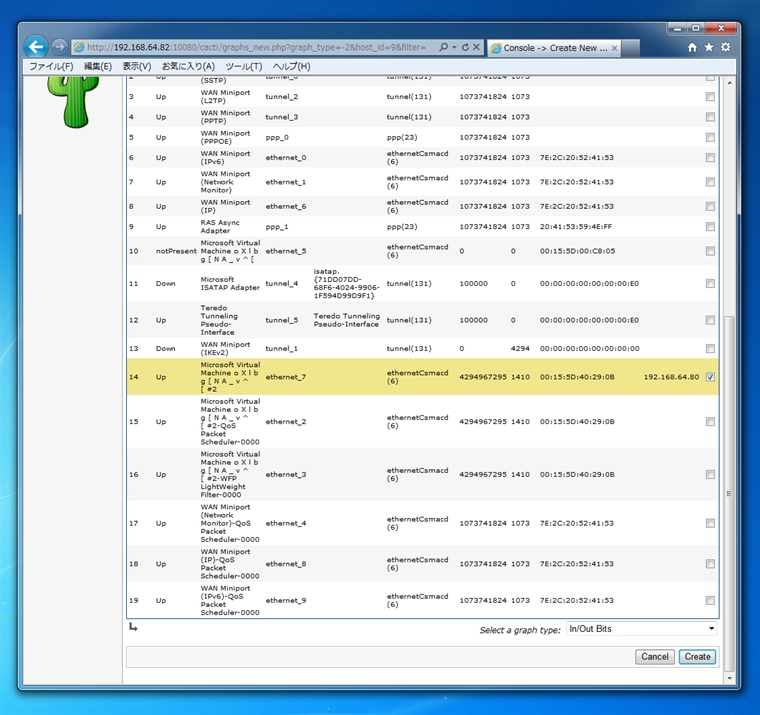The height and width of the screenshot is (715, 760).
Task: Click the Cacti cactus logo
Action: [x=74, y=102]
